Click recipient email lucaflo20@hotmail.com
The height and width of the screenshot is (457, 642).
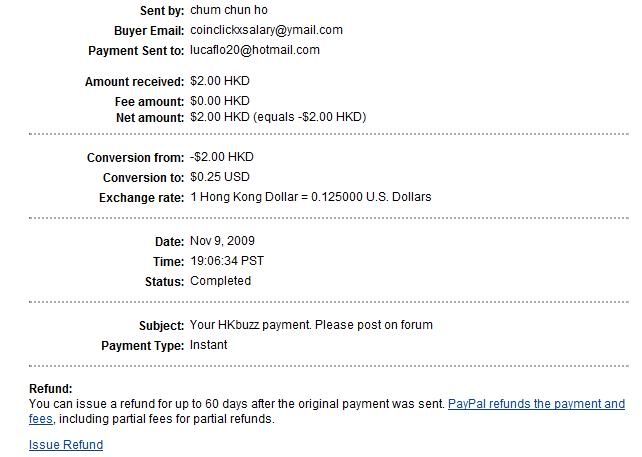[x=255, y=50]
